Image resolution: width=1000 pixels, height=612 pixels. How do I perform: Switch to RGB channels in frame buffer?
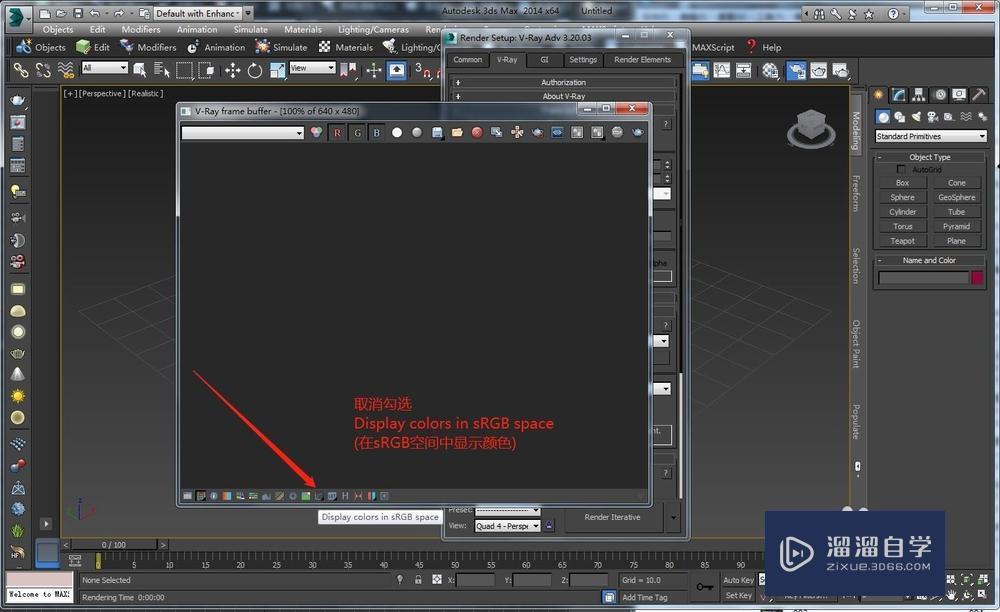tap(316, 133)
